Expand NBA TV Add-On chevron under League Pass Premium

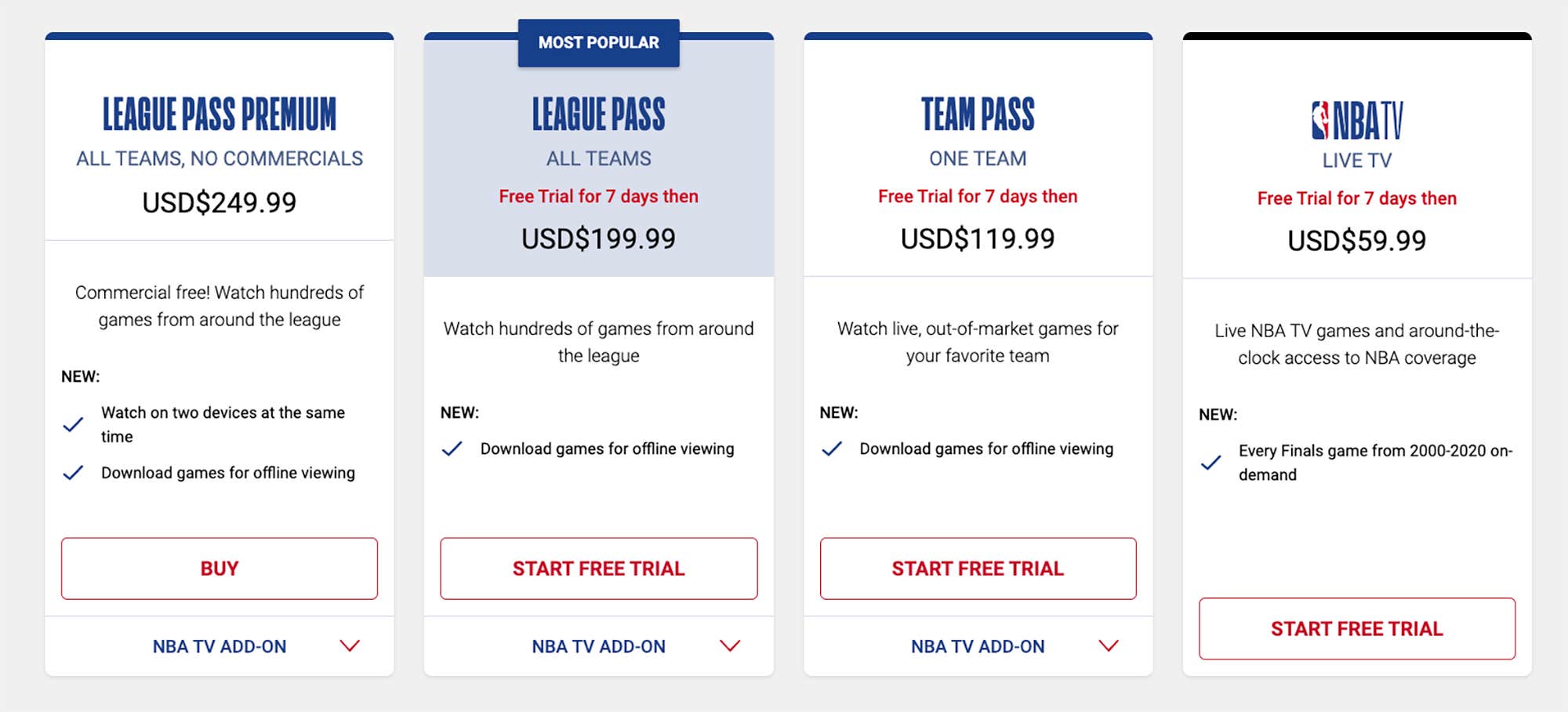(350, 645)
